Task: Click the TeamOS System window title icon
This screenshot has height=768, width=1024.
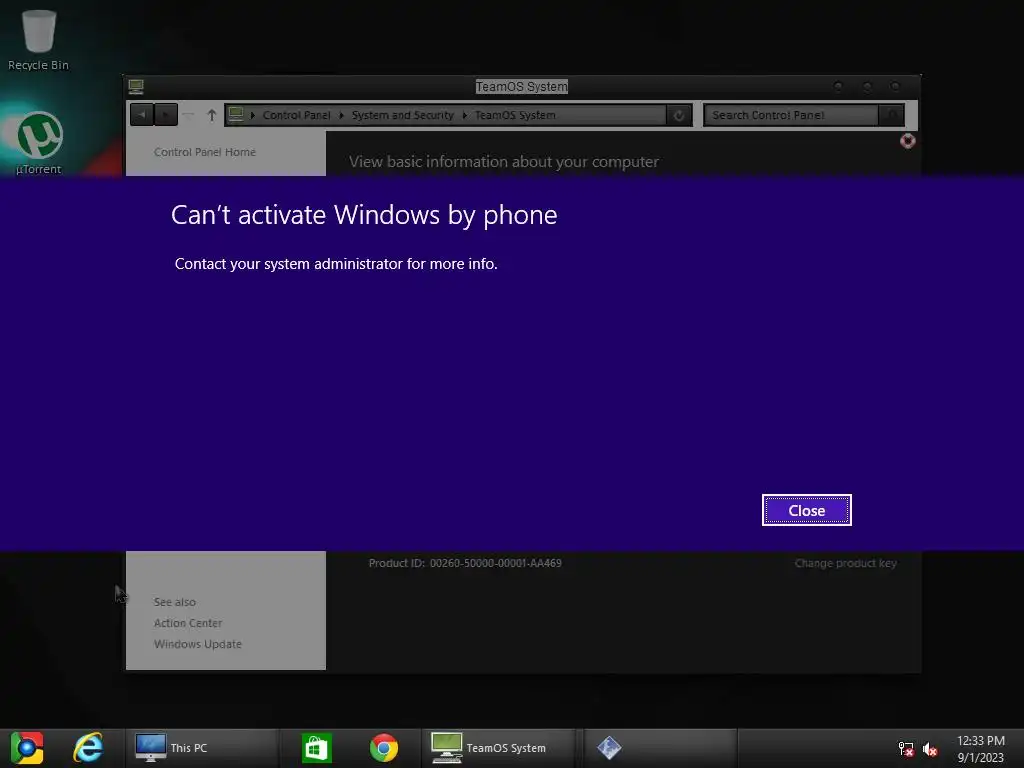Action: click(x=136, y=86)
